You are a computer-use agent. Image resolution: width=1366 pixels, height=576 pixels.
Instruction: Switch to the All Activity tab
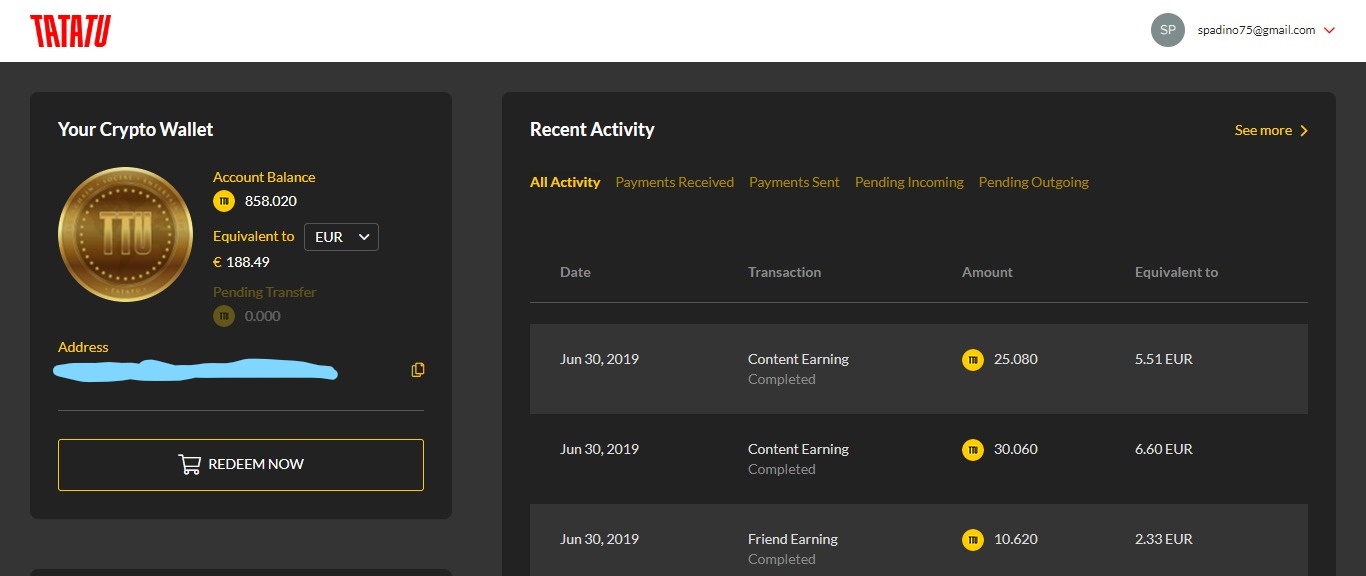coord(565,182)
